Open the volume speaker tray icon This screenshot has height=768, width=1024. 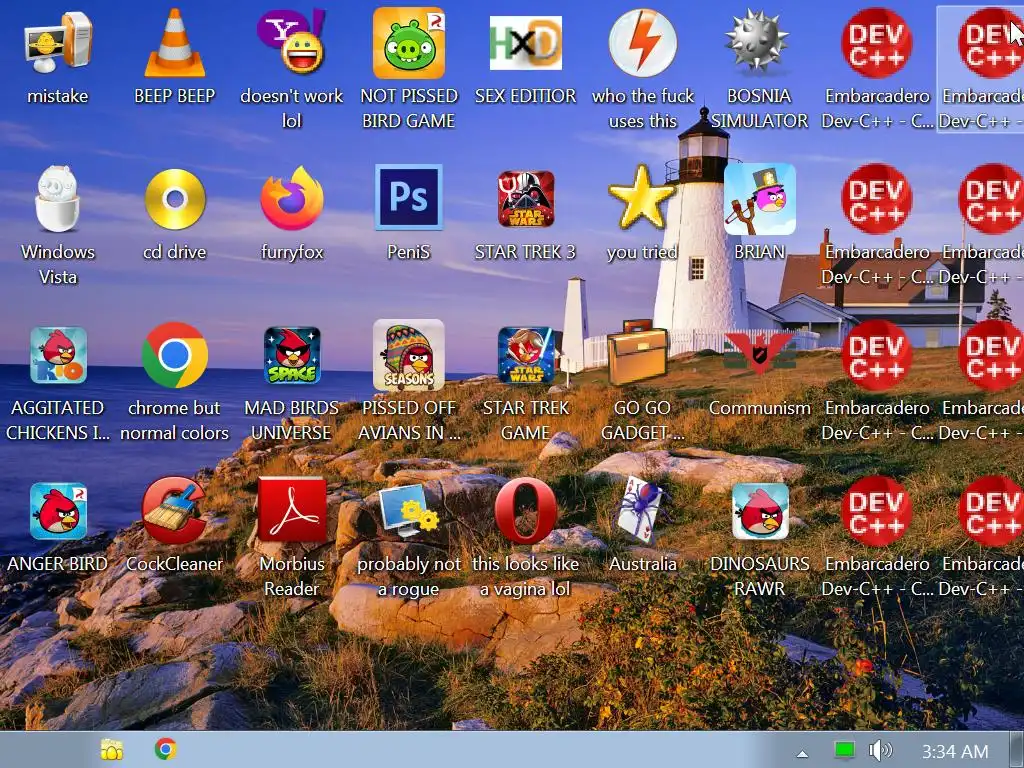(880, 750)
